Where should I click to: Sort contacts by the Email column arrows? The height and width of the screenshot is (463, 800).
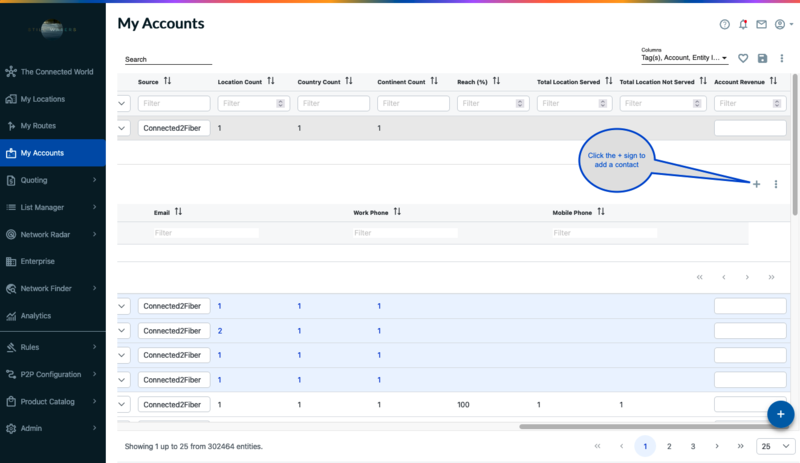pyautogui.click(x=179, y=212)
